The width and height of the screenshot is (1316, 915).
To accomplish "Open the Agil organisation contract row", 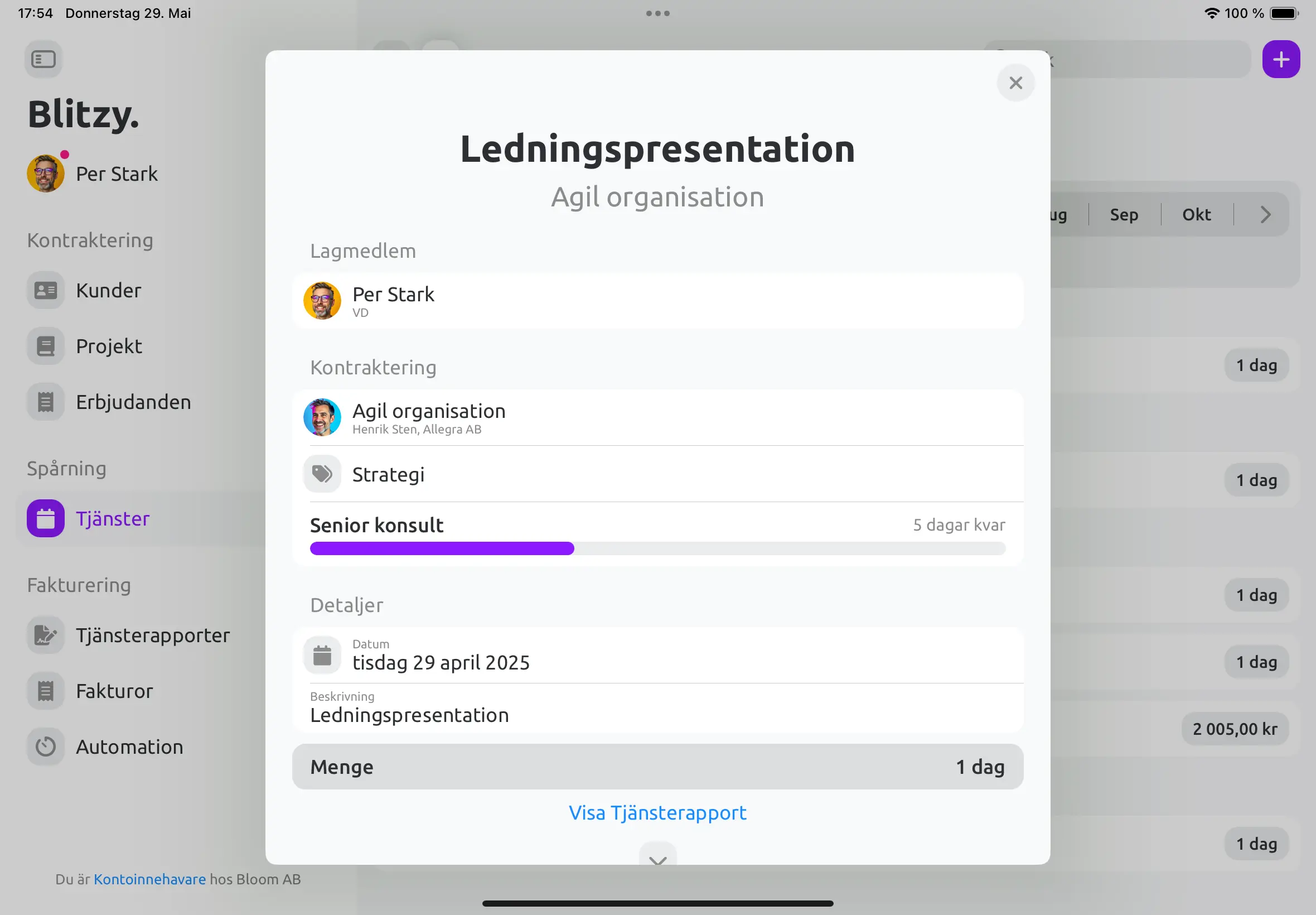I will (657, 417).
